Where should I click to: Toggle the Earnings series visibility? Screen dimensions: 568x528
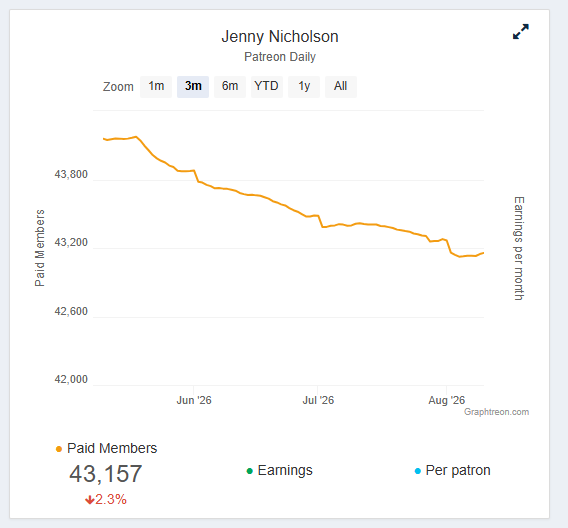point(285,470)
